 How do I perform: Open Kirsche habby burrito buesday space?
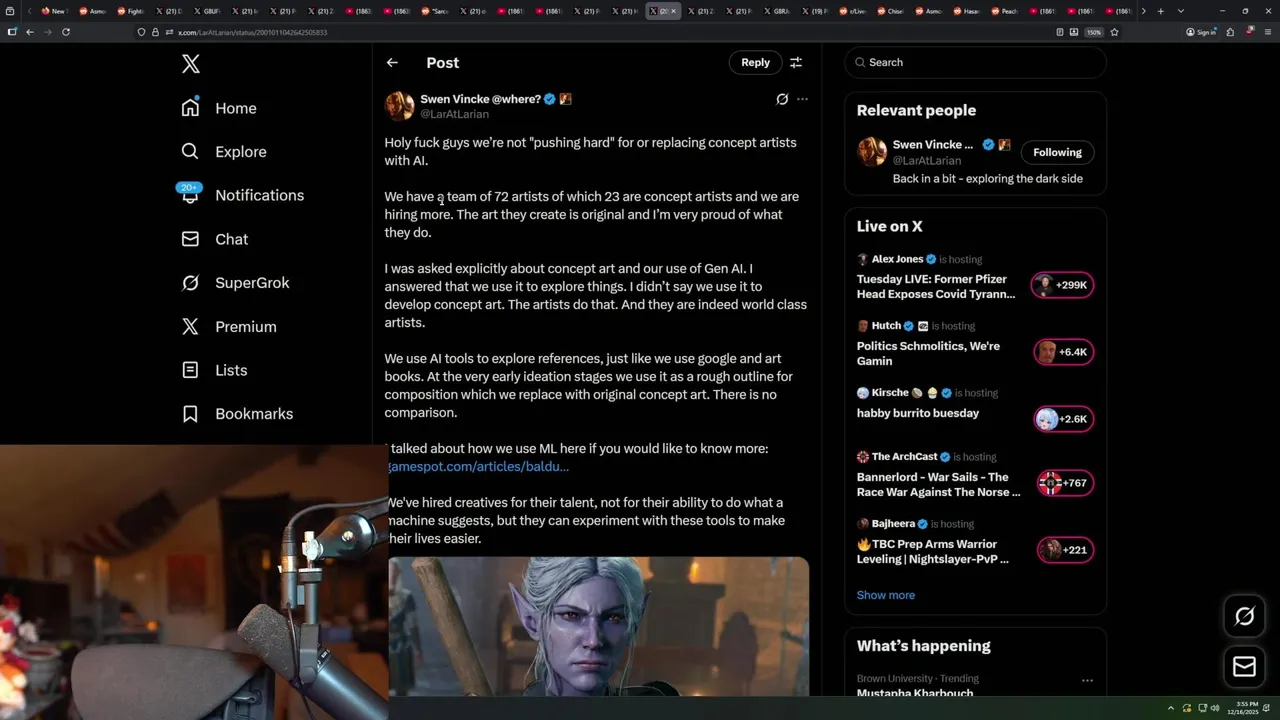[975, 411]
